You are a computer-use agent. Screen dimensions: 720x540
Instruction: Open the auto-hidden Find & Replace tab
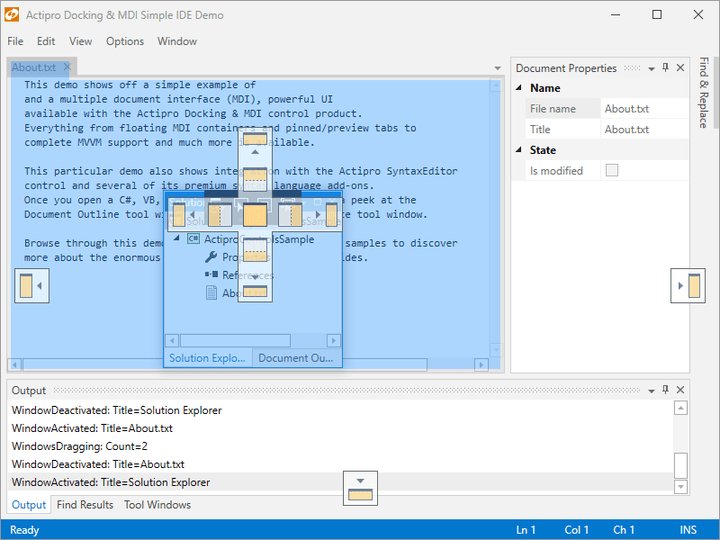click(703, 94)
